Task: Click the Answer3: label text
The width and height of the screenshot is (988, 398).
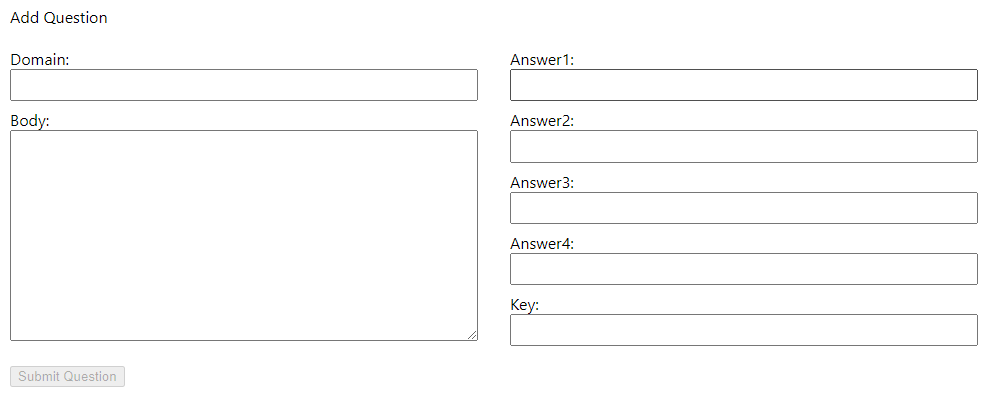Action: tap(542, 183)
